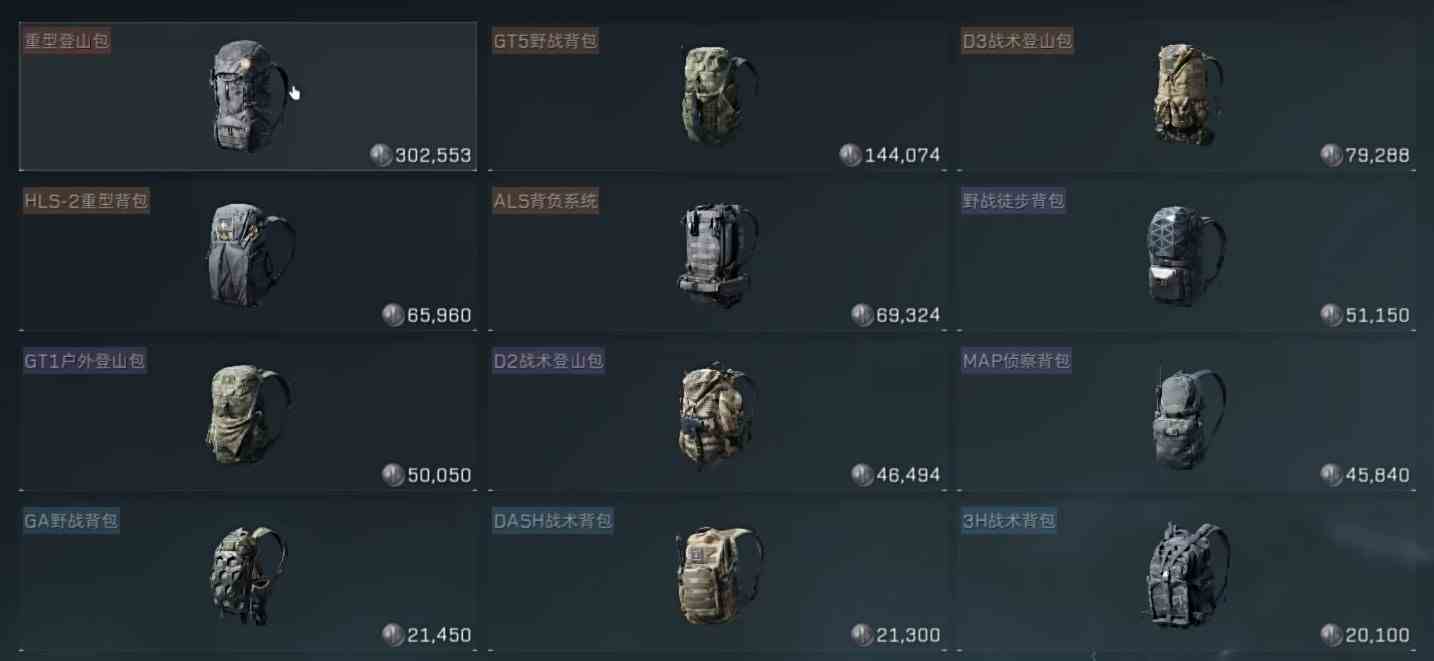The image size is (1434, 661).
Task: Click the 144,074 price
Action: pyautogui.click(x=903, y=155)
